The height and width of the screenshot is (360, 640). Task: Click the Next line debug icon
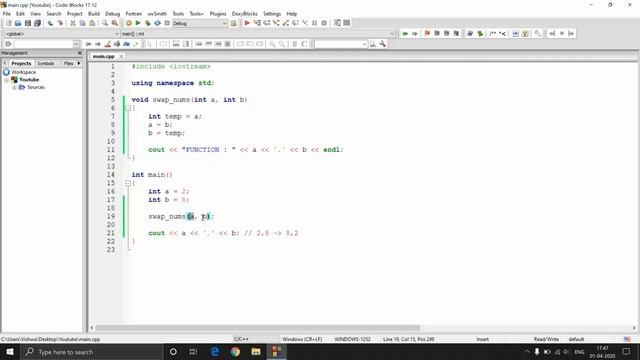pyautogui.click(x=267, y=23)
